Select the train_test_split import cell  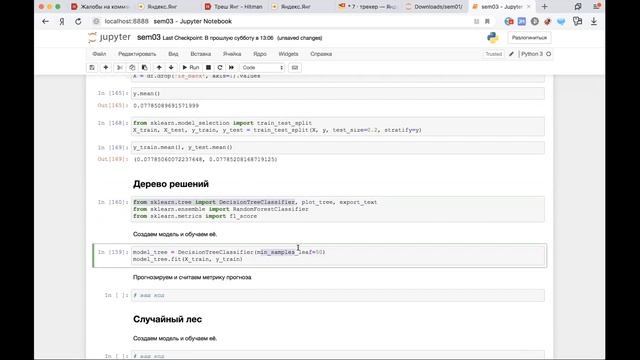point(338,127)
